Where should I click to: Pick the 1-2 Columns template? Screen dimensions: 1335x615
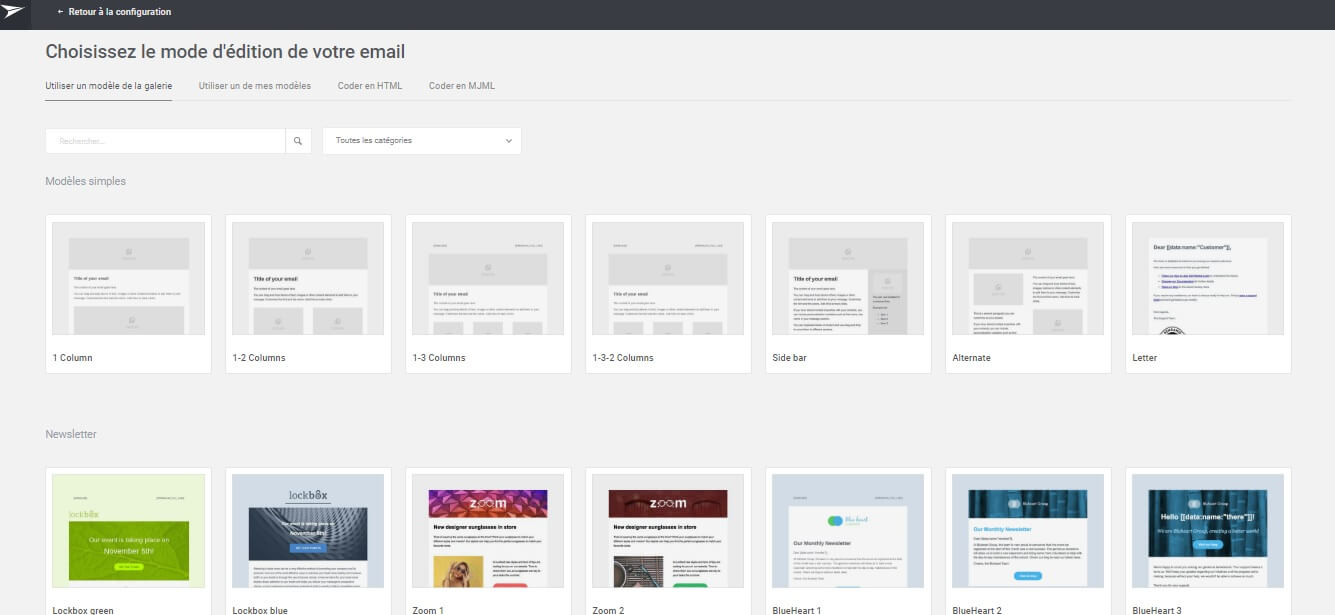point(308,279)
